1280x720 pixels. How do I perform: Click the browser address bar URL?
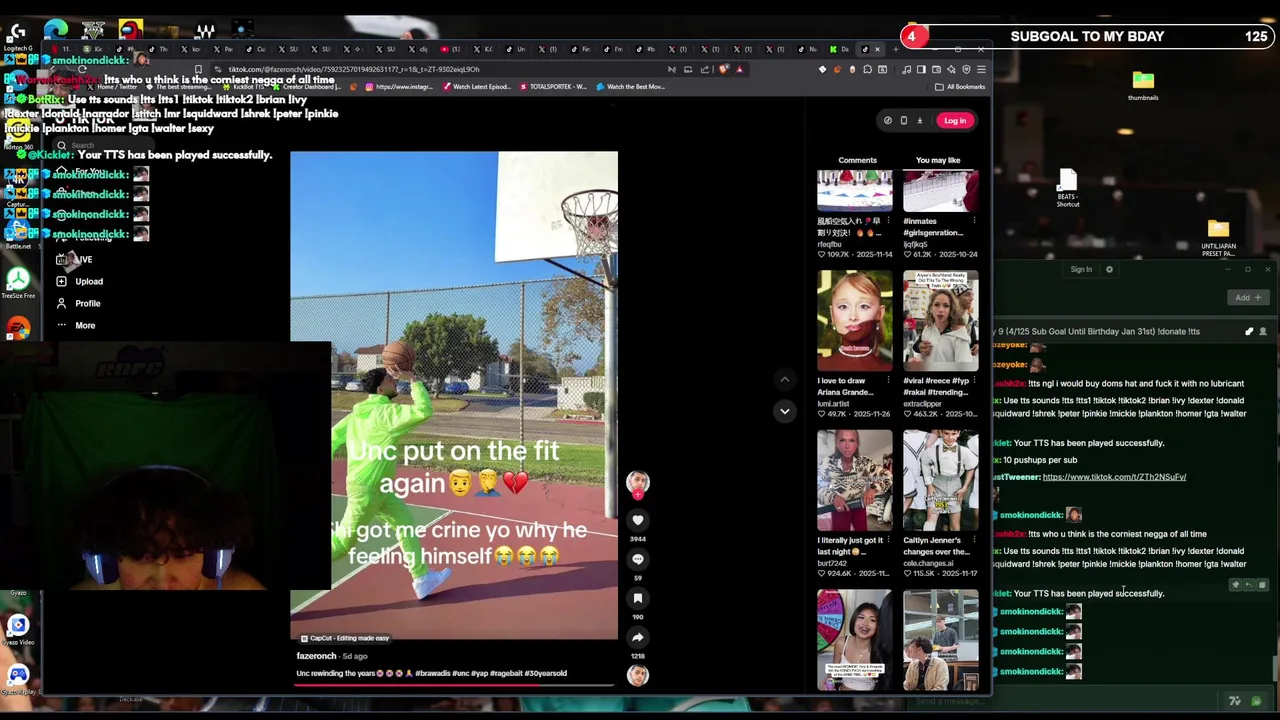(354, 69)
